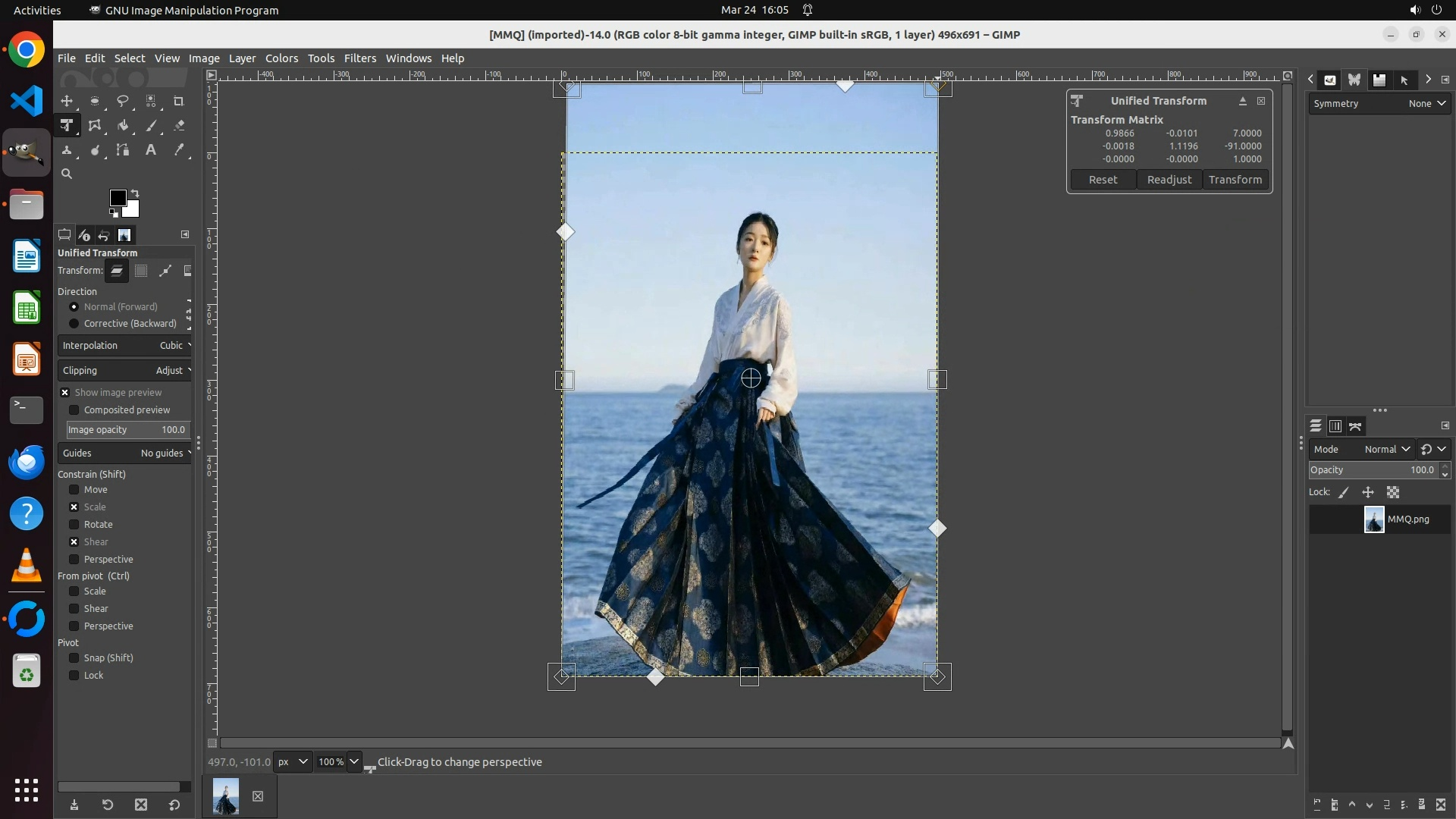Image resolution: width=1456 pixels, height=819 pixels.
Task: Click the black foreground color swatch
Action: tap(118, 198)
